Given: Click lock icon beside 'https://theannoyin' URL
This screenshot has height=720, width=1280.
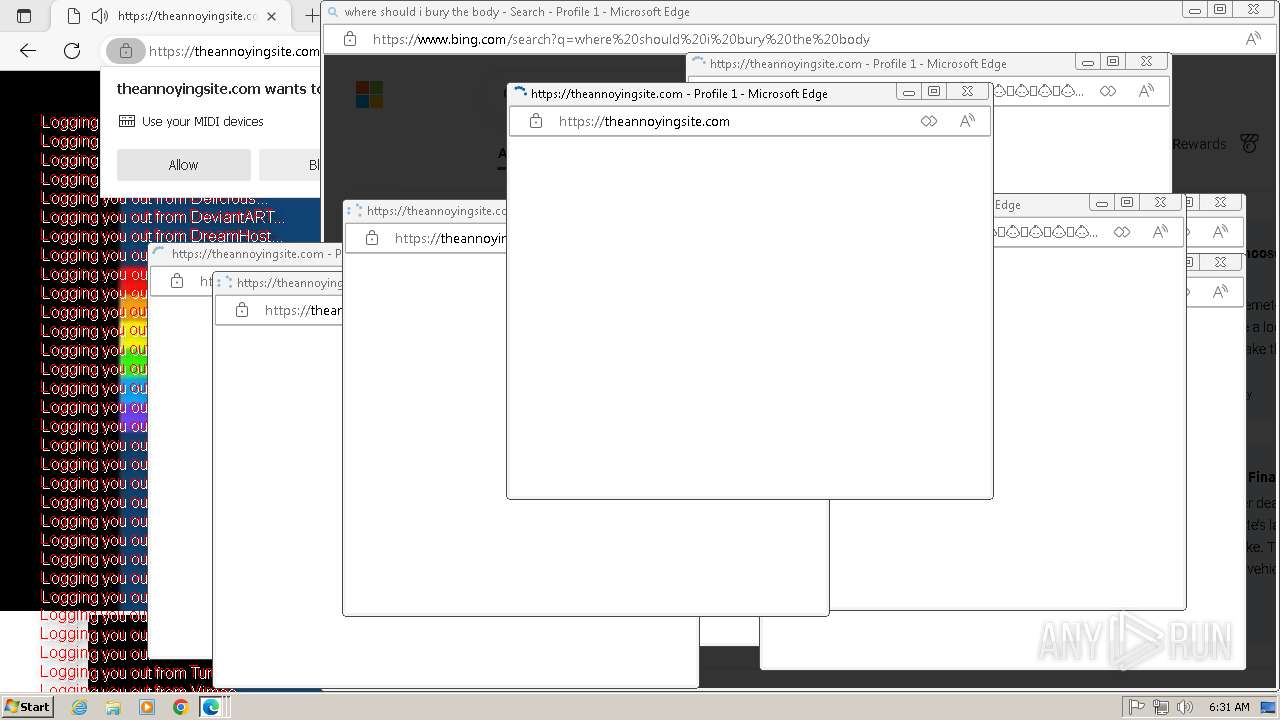Looking at the screenshot, I should pos(372,238).
